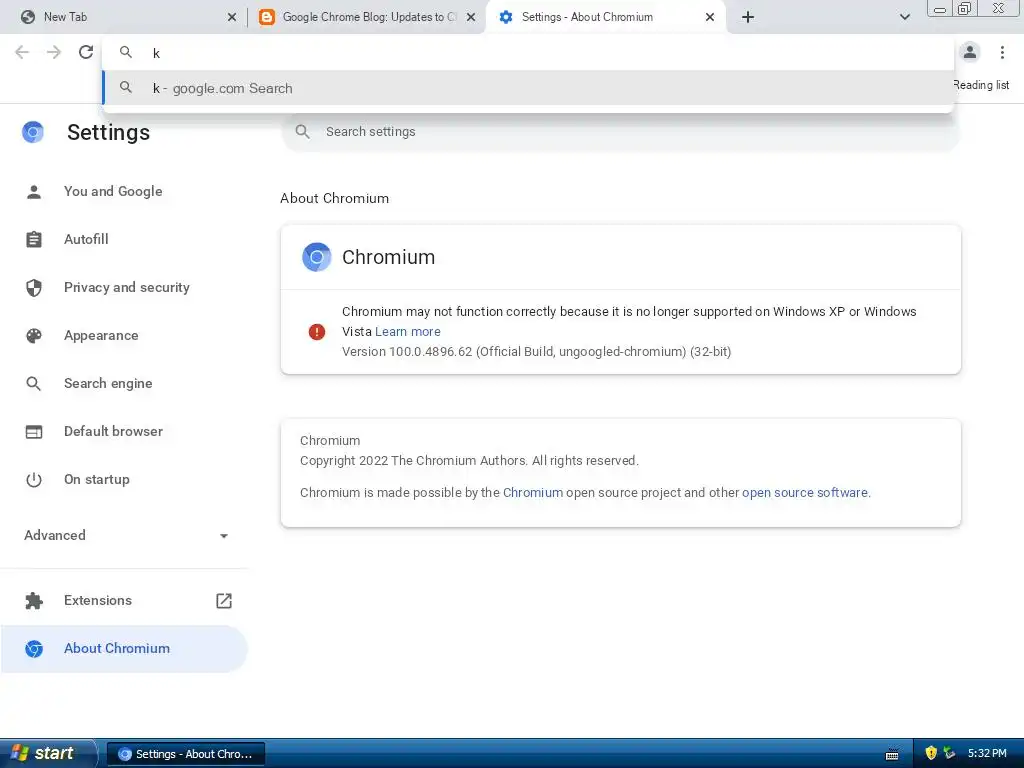Go back with the back arrow

pyautogui.click(x=22, y=52)
